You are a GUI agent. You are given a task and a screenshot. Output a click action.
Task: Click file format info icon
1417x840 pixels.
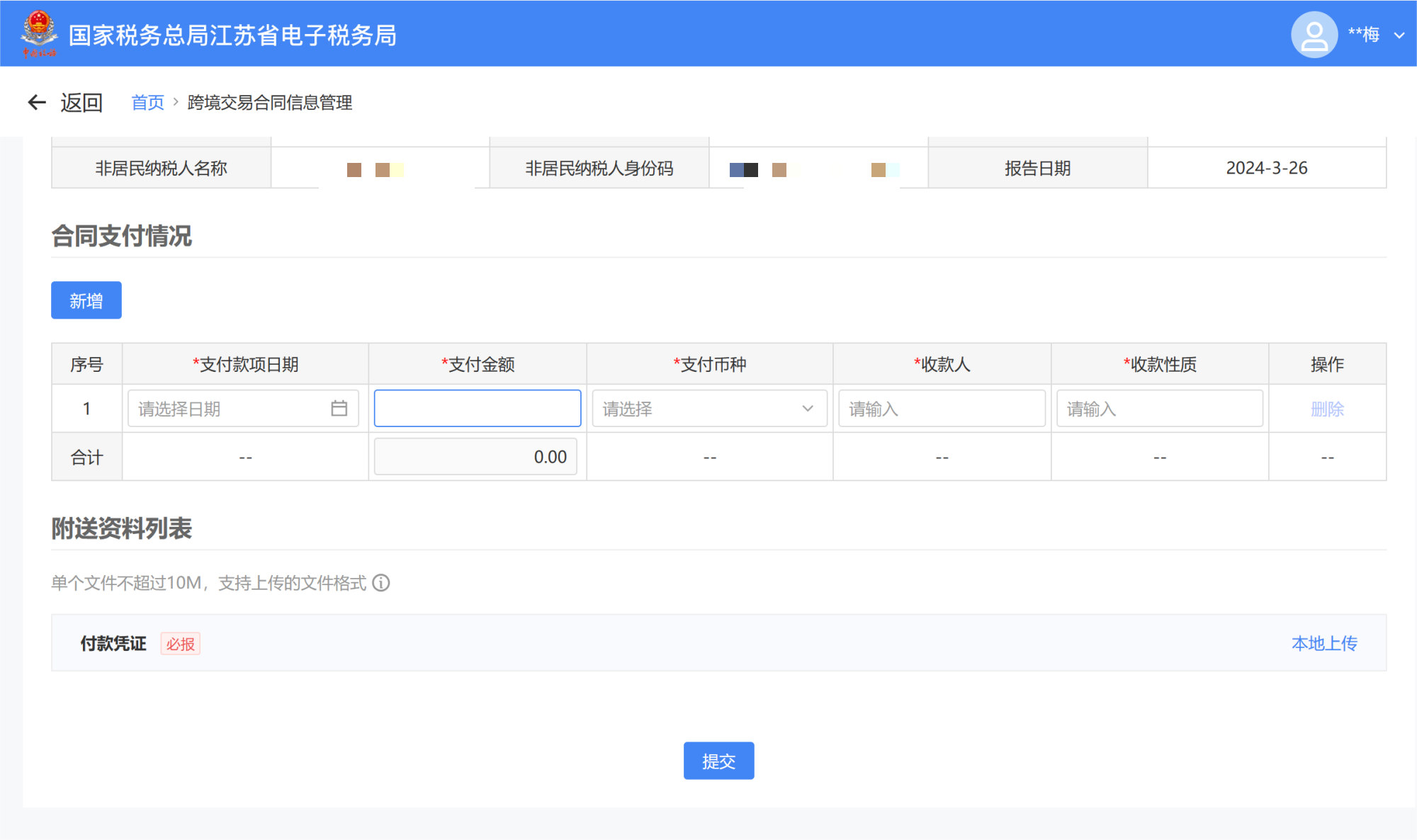pyautogui.click(x=381, y=583)
